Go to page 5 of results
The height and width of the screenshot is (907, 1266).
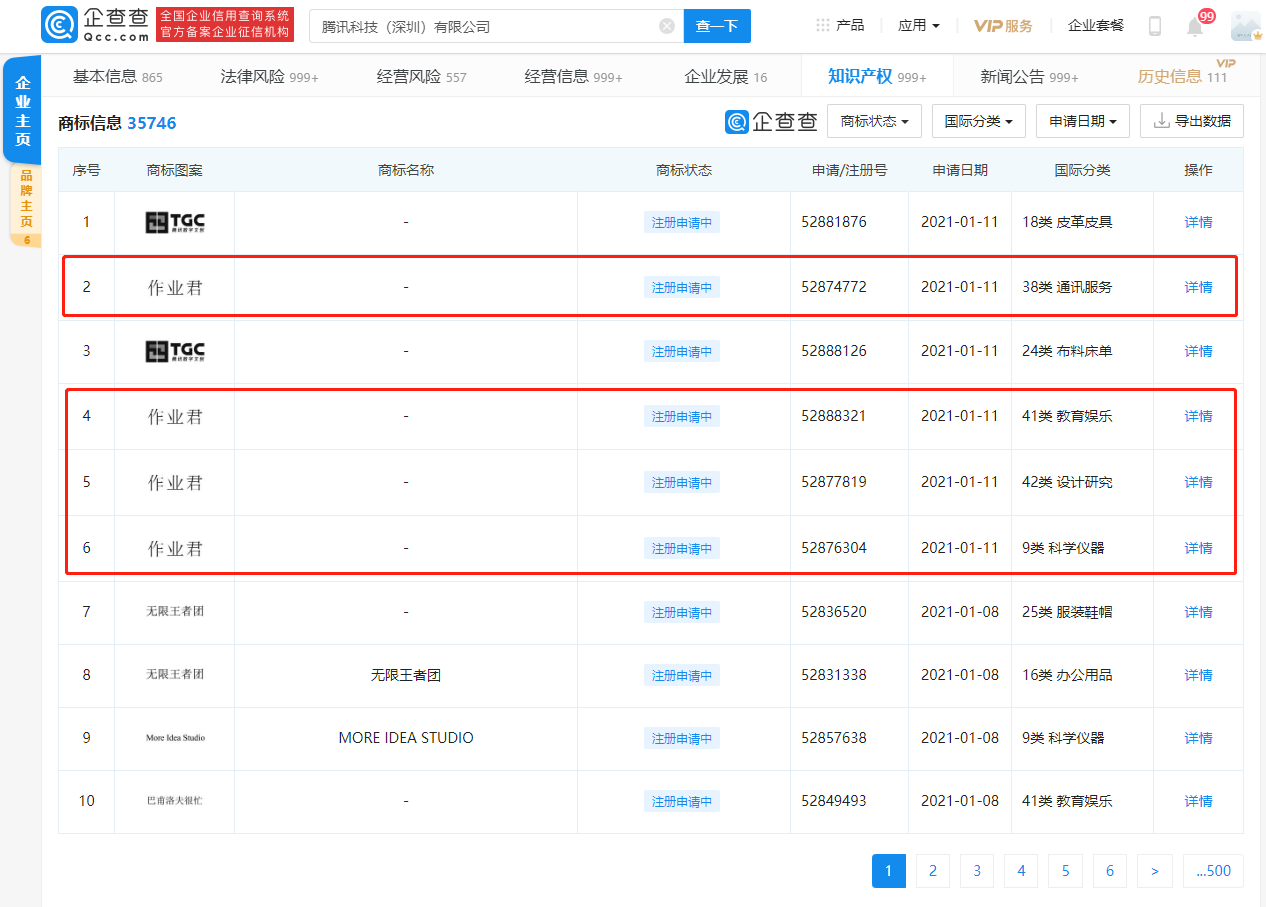[1066, 871]
